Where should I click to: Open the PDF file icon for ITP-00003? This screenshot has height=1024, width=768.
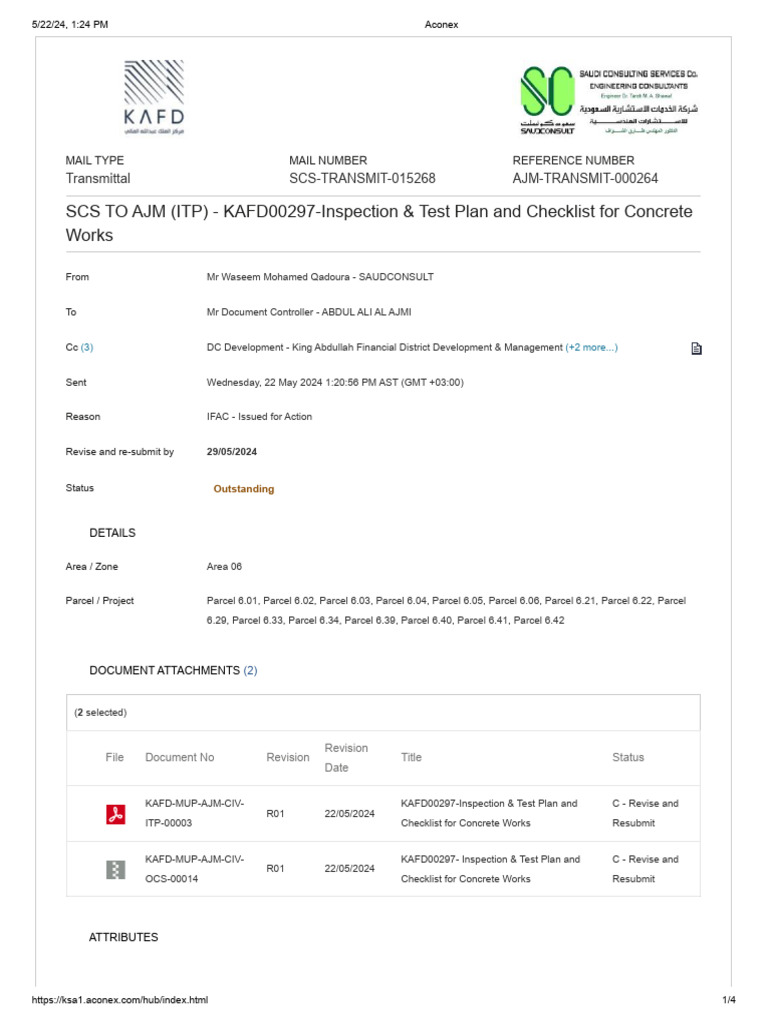116,814
